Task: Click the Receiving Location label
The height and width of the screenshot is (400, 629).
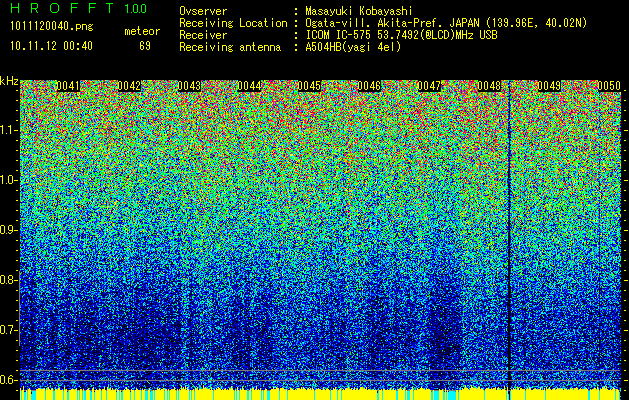Action: tap(233, 23)
